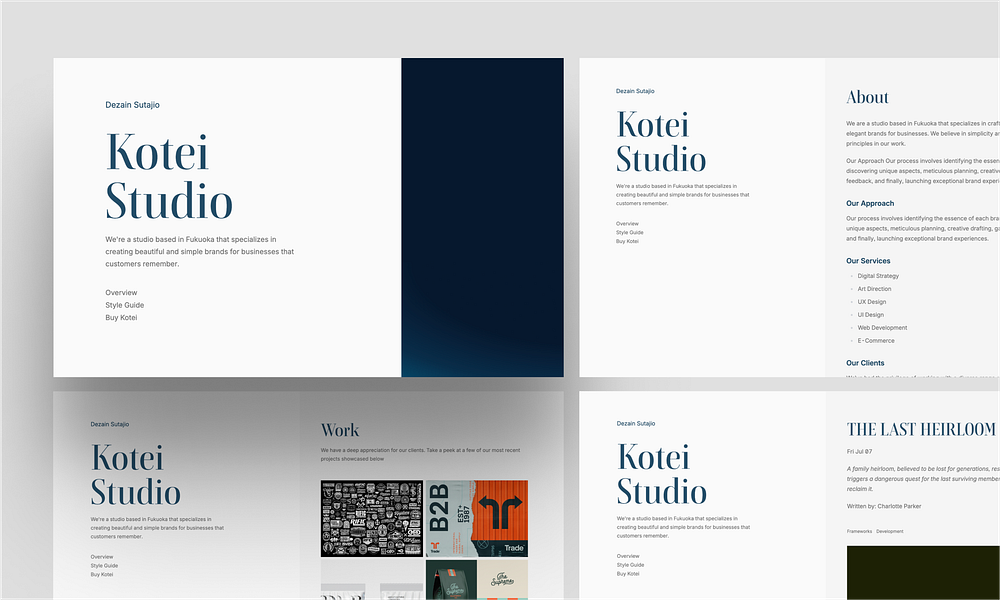Click Overview in the Last Heirloom page mockup
The image size is (1000, 600).
tap(628, 556)
